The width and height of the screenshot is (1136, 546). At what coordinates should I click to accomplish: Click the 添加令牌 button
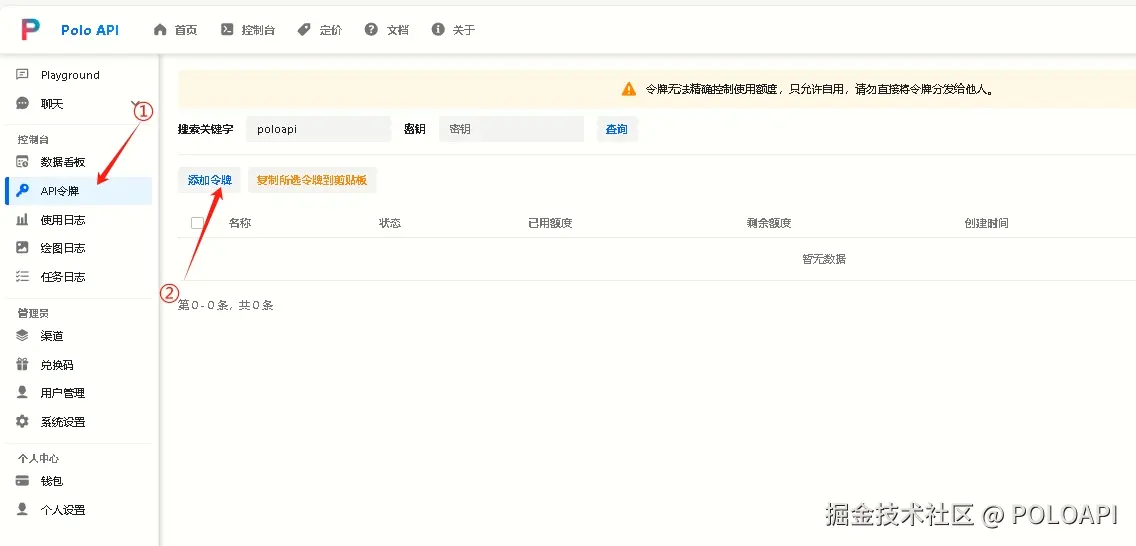click(209, 180)
